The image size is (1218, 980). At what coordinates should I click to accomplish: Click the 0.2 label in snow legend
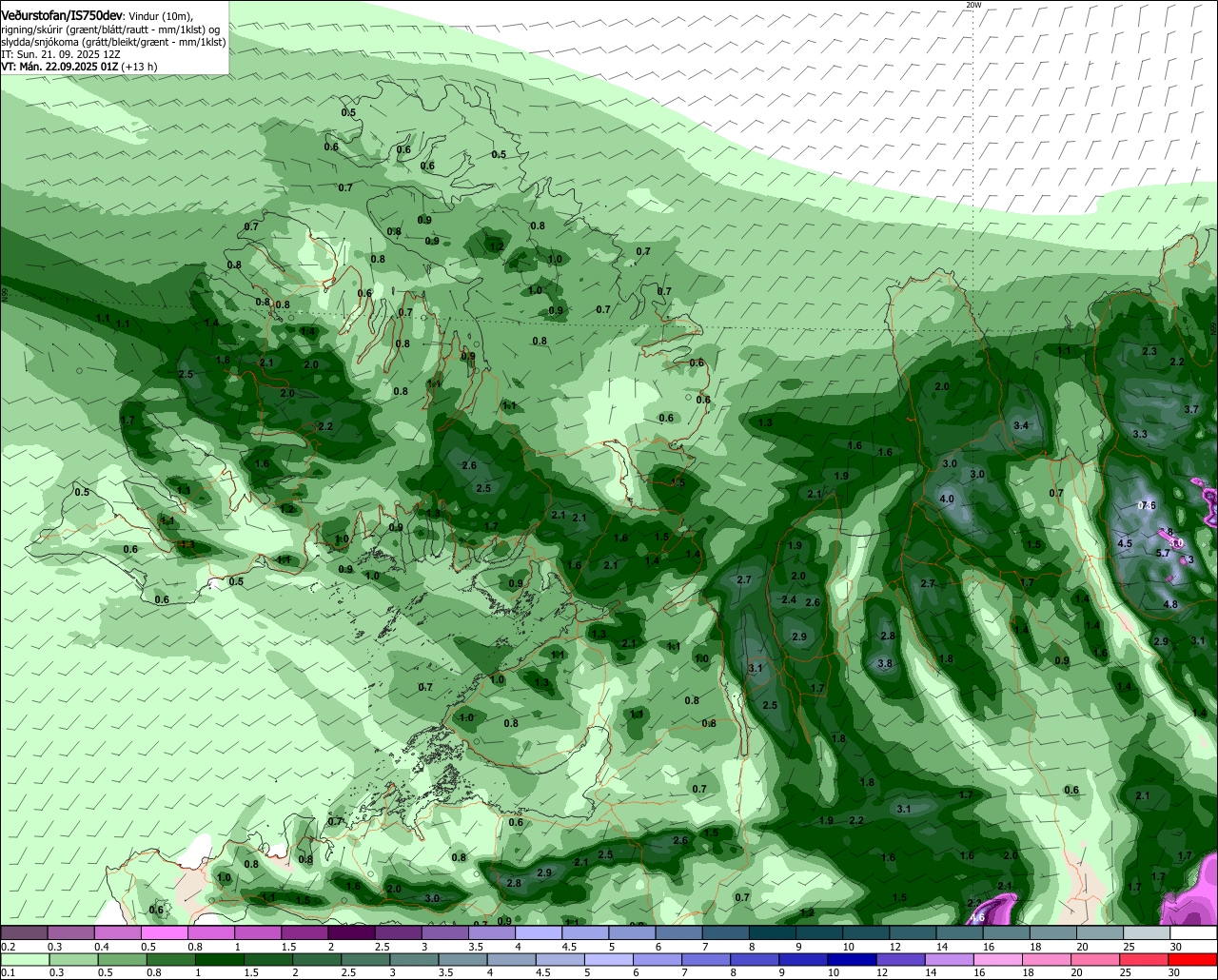point(9,947)
